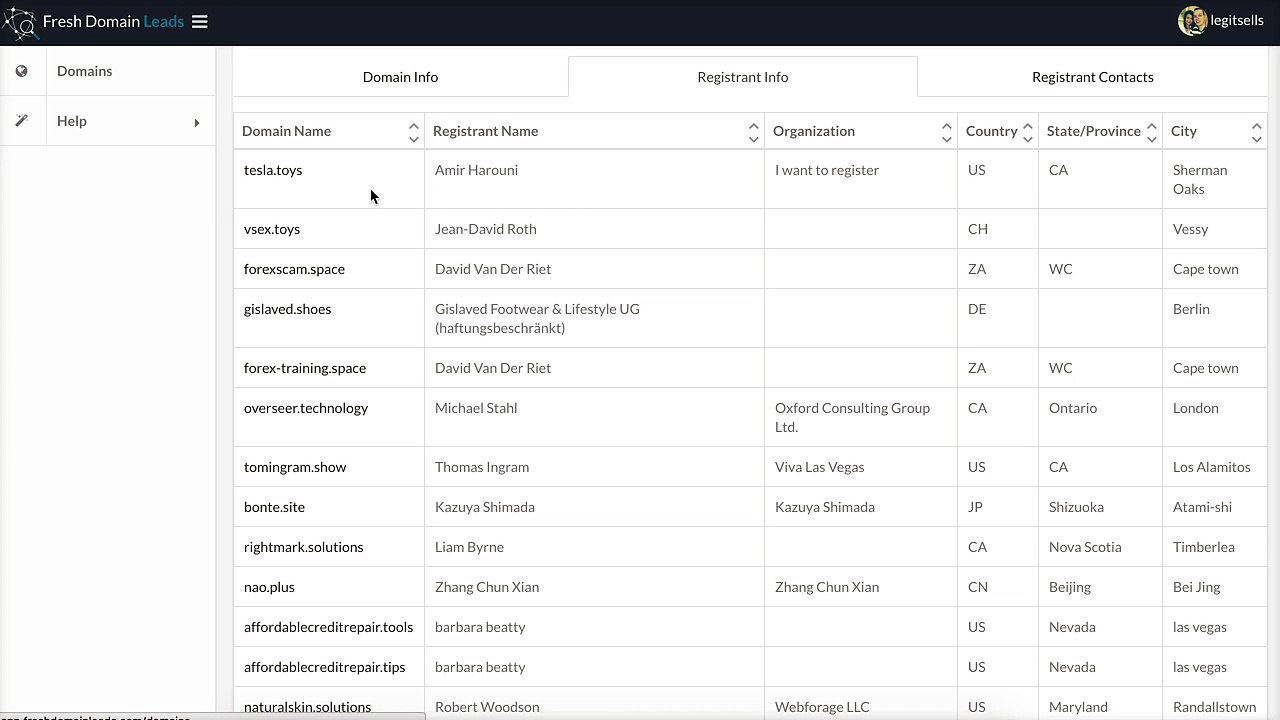
Task: Click the globe icon beside Domains
Action: point(22,71)
